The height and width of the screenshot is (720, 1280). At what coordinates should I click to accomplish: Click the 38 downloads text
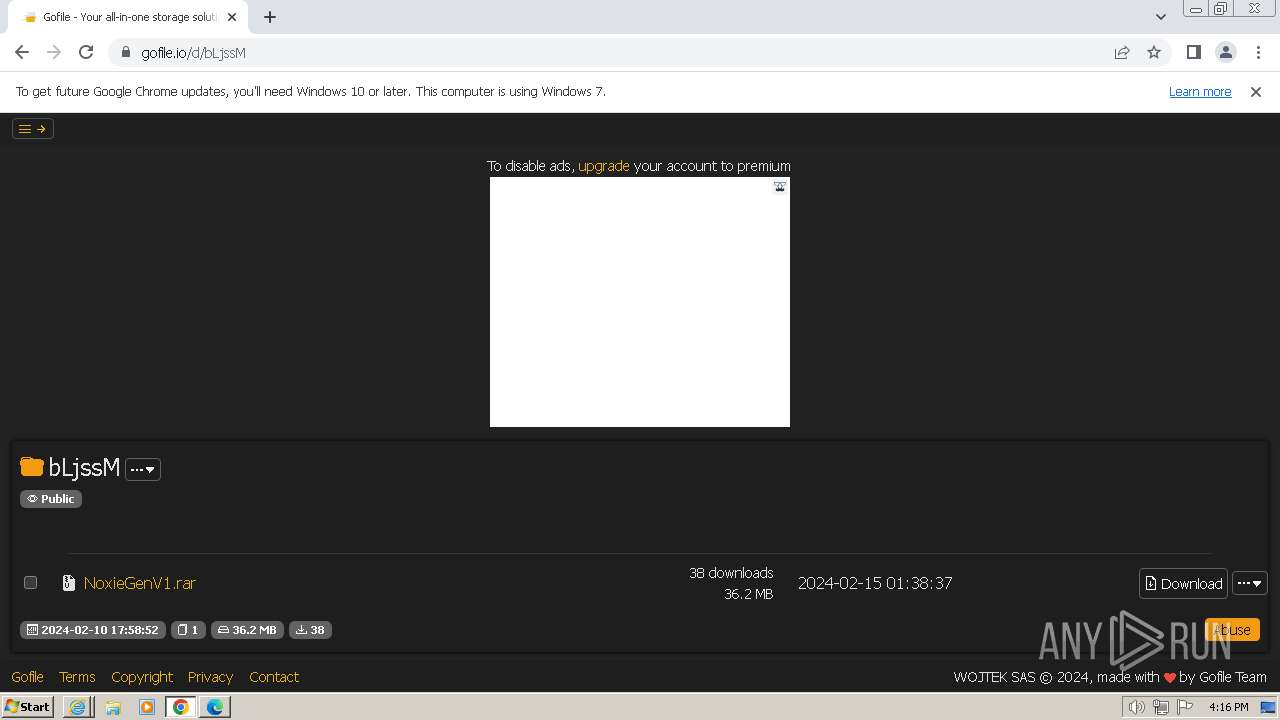point(731,573)
